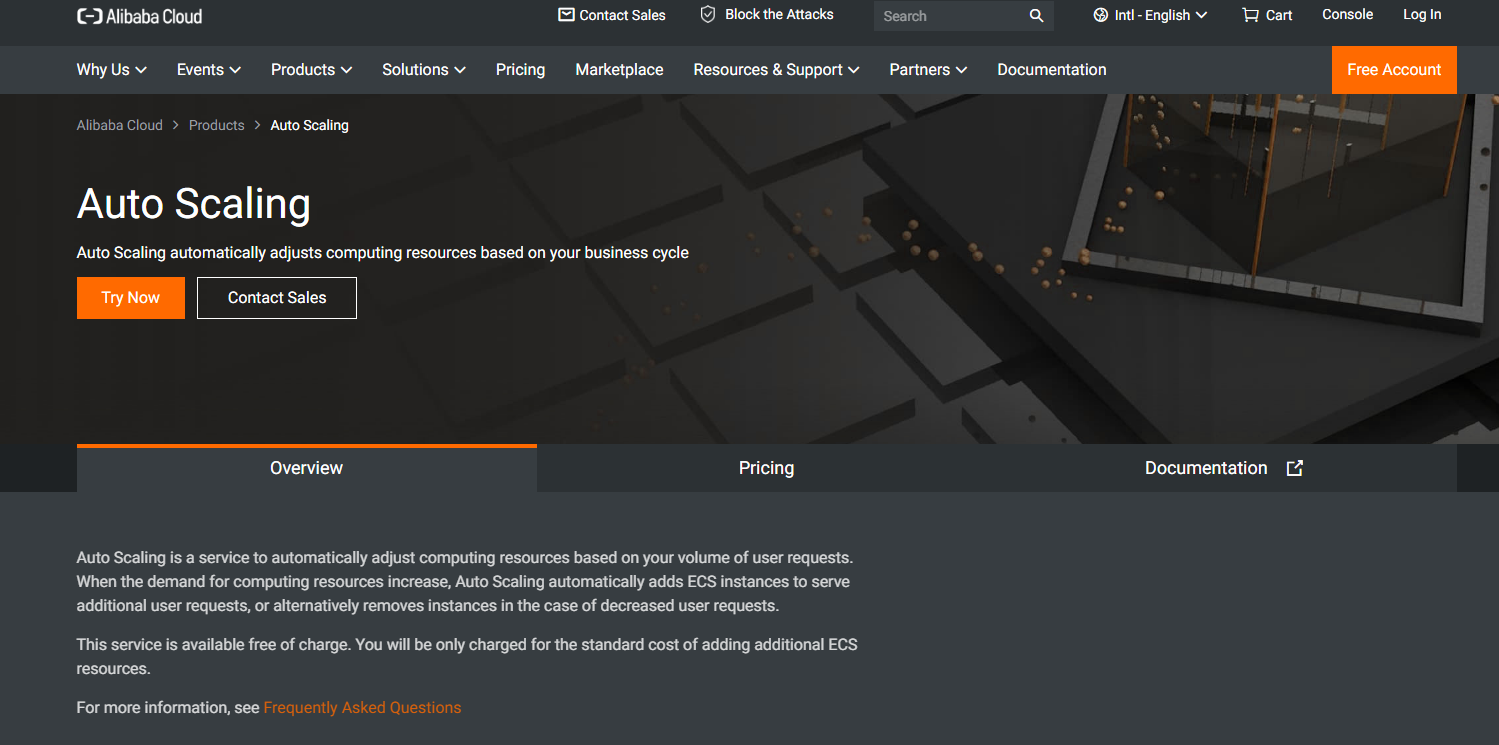This screenshot has height=745, width=1499.
Task: Open the Console link
Action: point(1348,14)
